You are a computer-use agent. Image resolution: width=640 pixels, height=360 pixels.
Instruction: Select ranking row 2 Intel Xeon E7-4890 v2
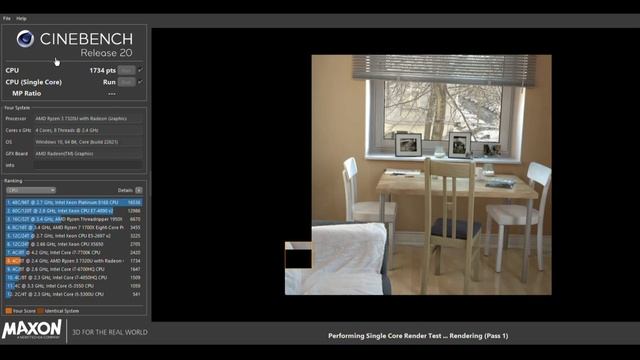[74, 211]
